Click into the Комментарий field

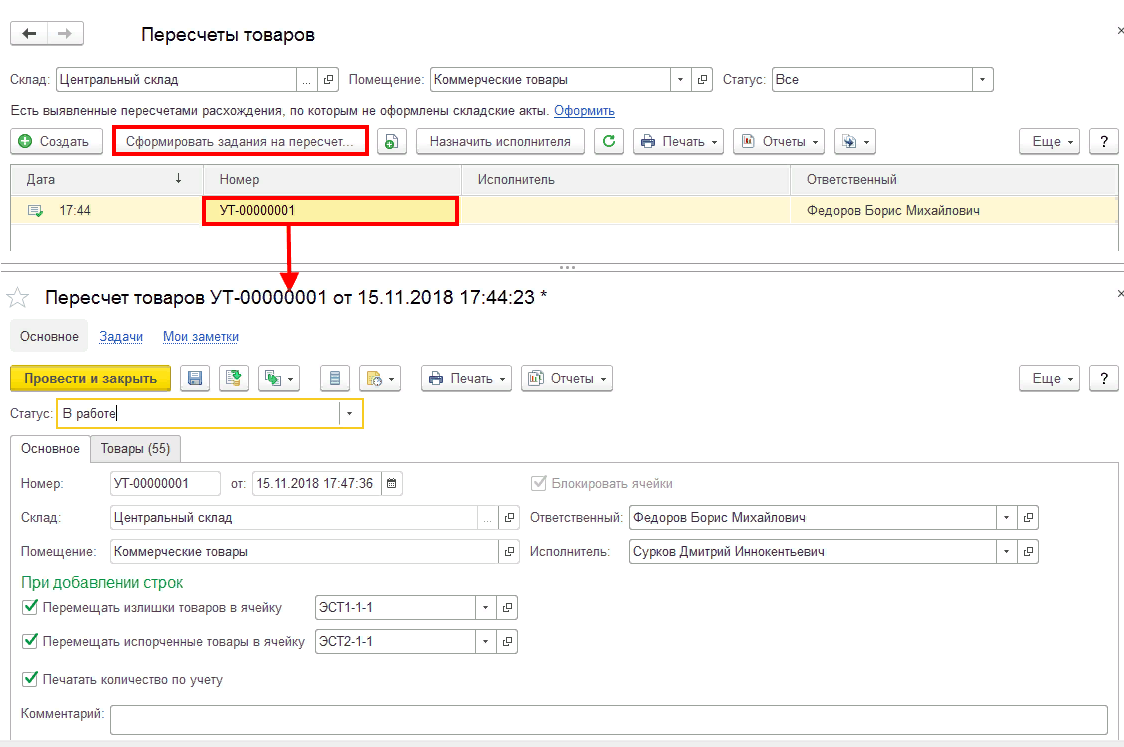[x=608, y=719]
